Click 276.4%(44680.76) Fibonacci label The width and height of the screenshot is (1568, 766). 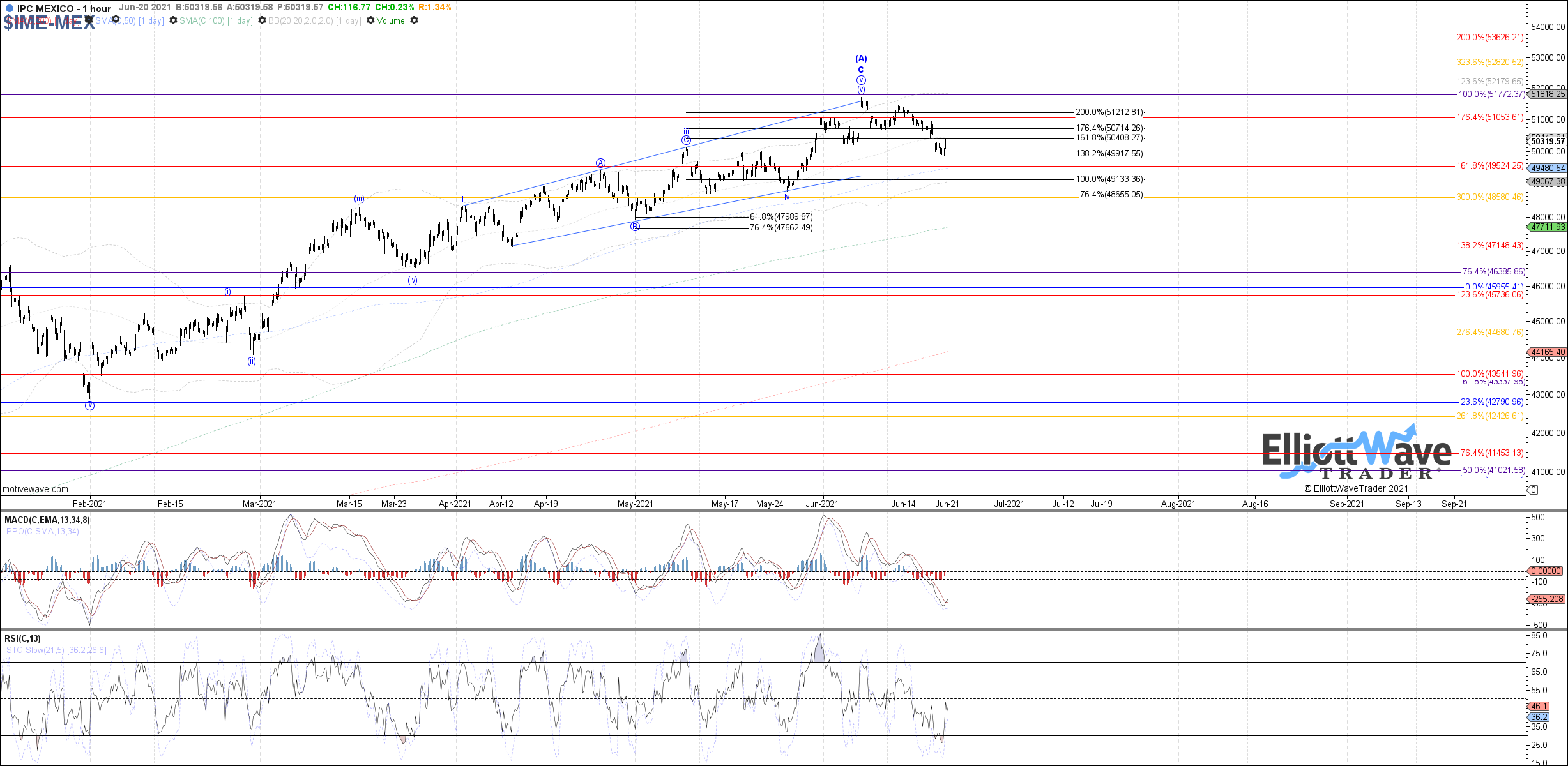point(1489,332)
